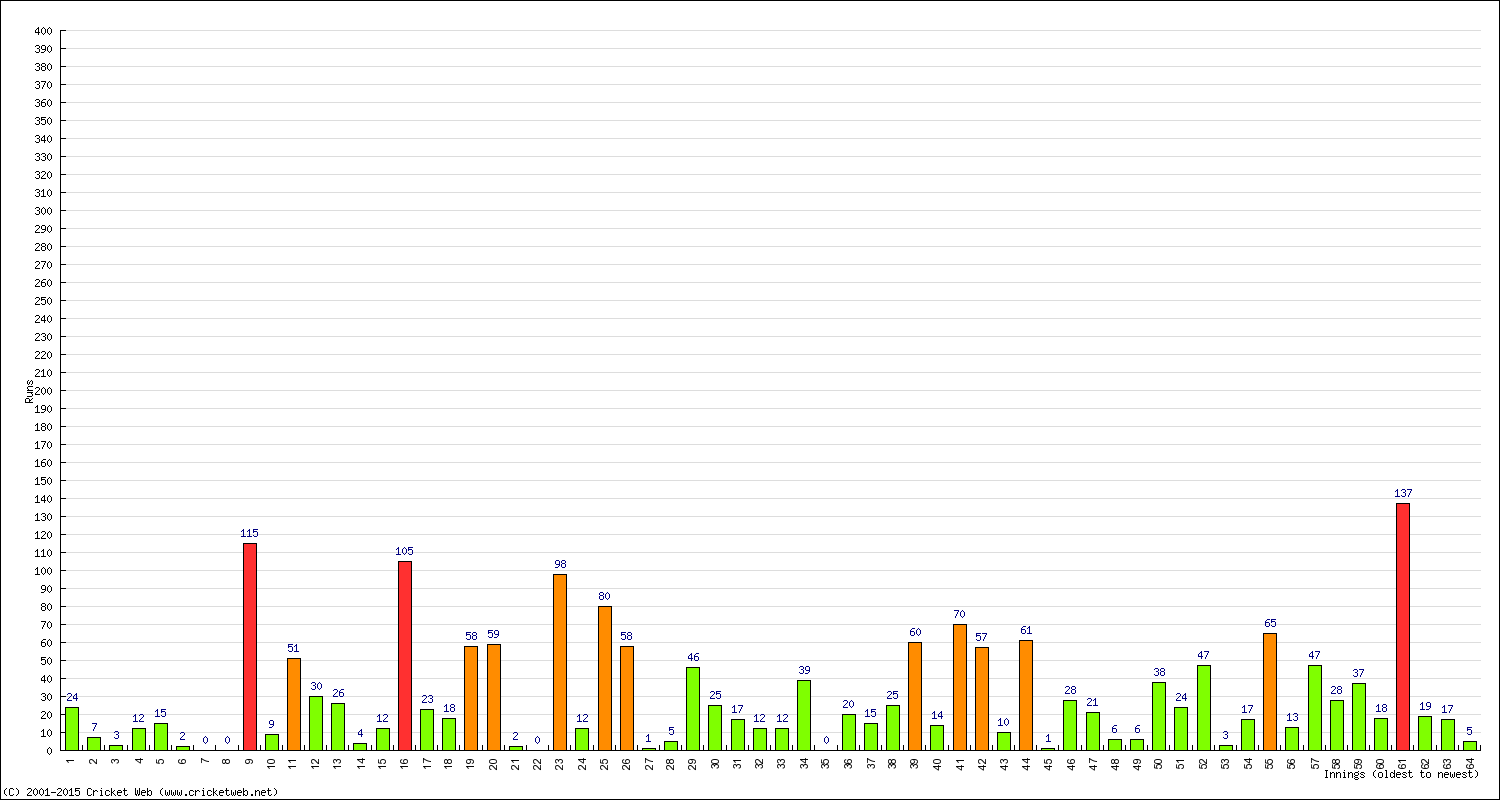Screen dimensions: 1500x800
Task: Click the 400 tick on the Runs axis
Action: click(42, 31)
